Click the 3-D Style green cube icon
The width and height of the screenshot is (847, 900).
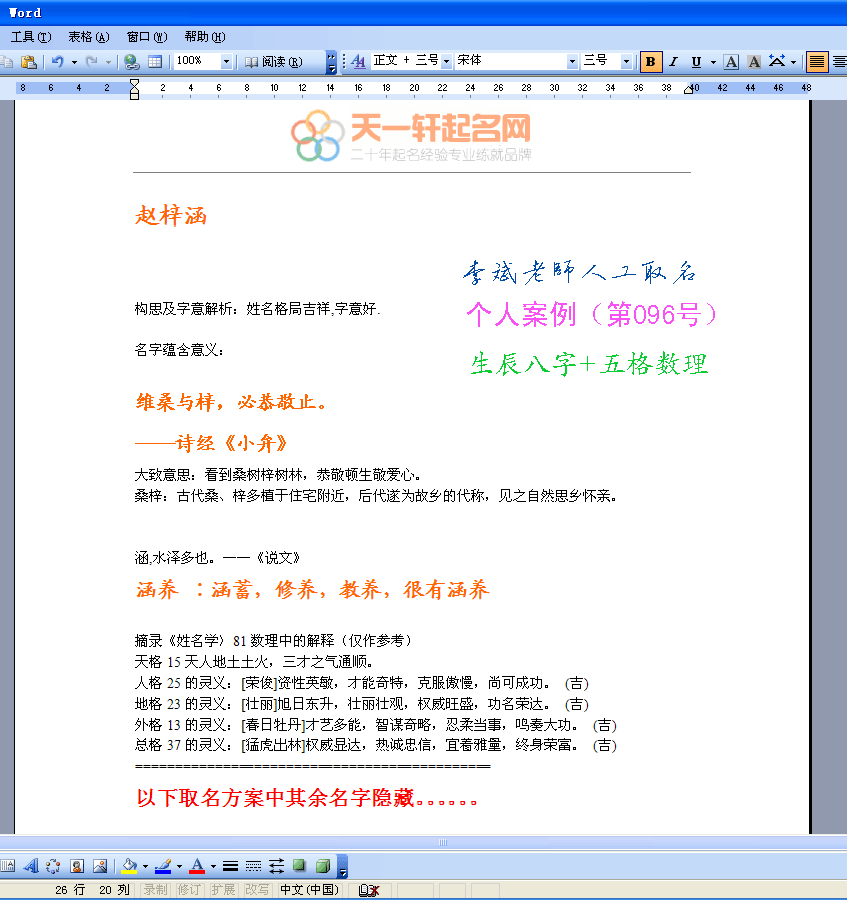click(x=323, y=866)
